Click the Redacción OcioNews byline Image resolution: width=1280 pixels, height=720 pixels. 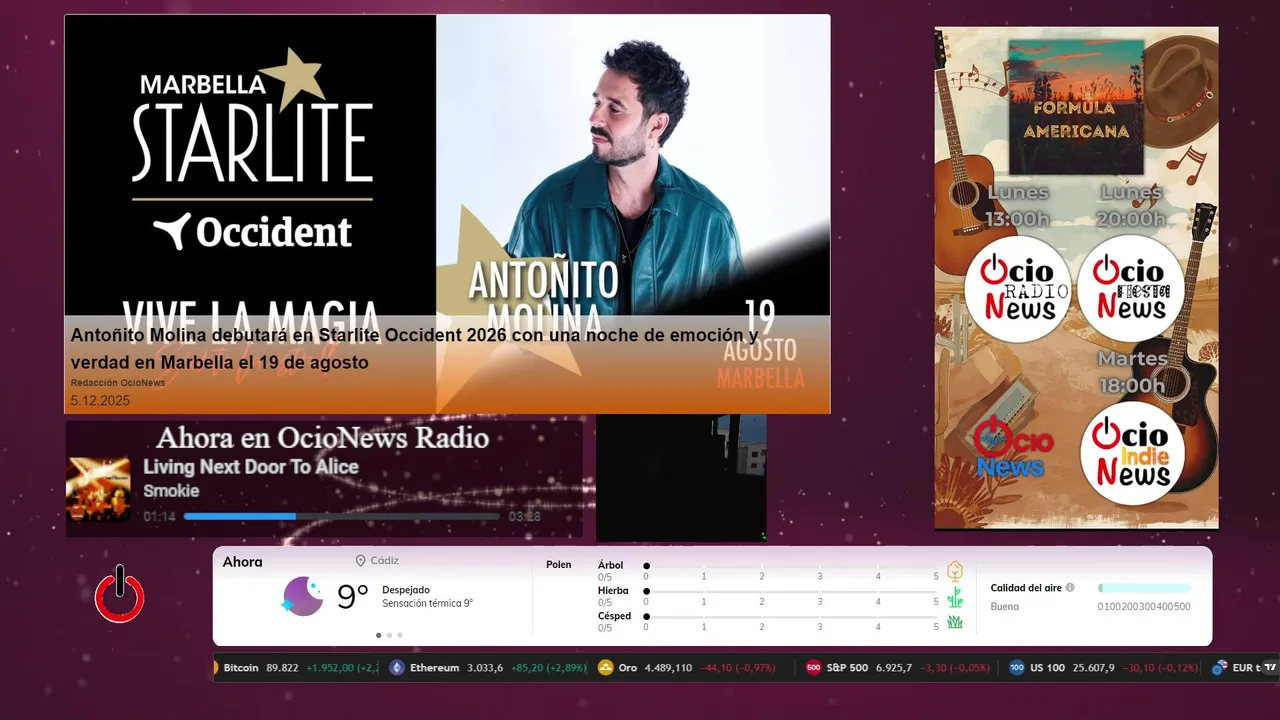118,383
